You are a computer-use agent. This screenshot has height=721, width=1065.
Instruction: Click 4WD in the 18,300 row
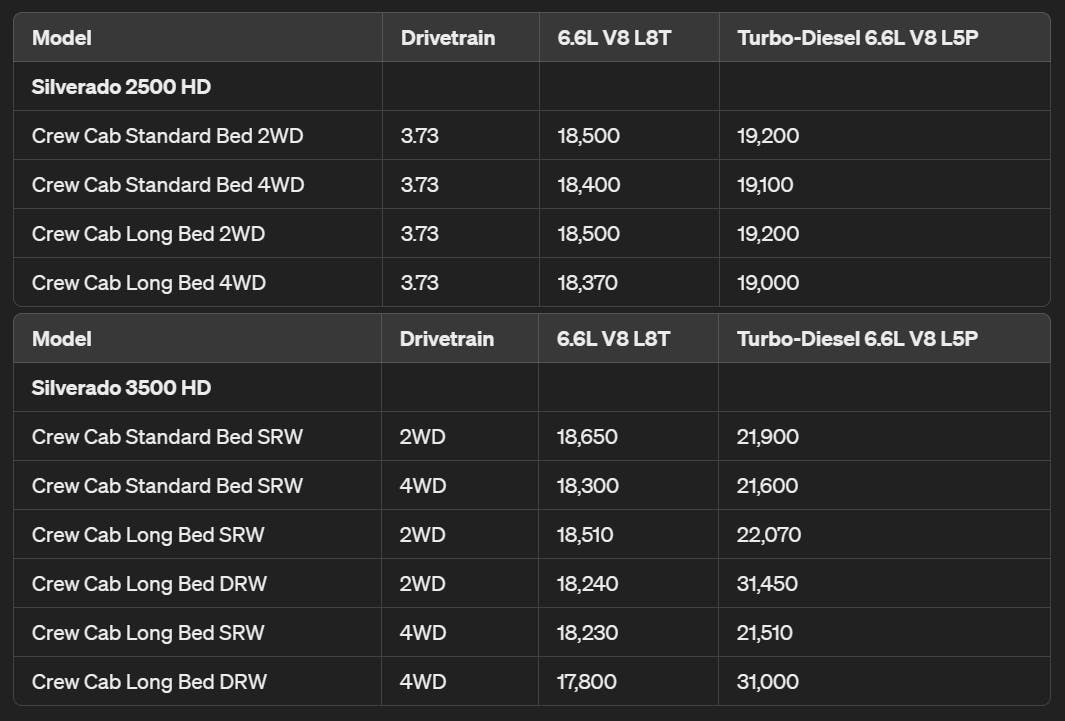423,485
